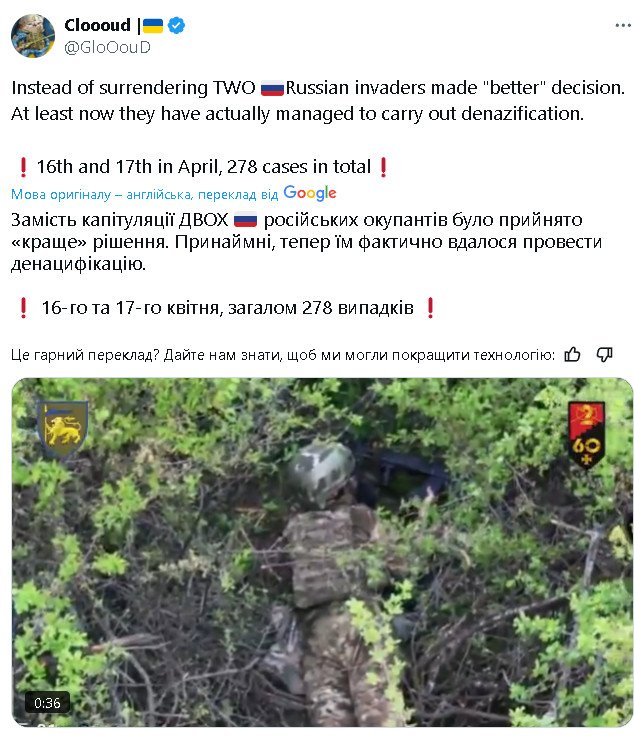Click the 'Instead of surrendering TWO' tweet text
Screen dimensions: 634x736
click(x=133, y=88)
